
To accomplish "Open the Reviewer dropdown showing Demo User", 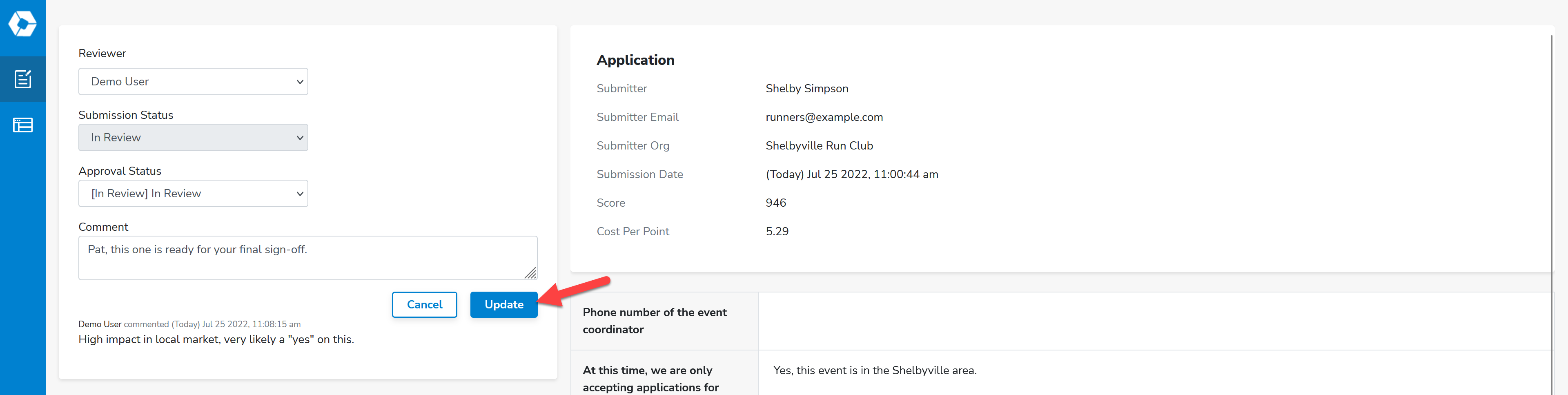I will pyautogui.click(x=193, y=82).
